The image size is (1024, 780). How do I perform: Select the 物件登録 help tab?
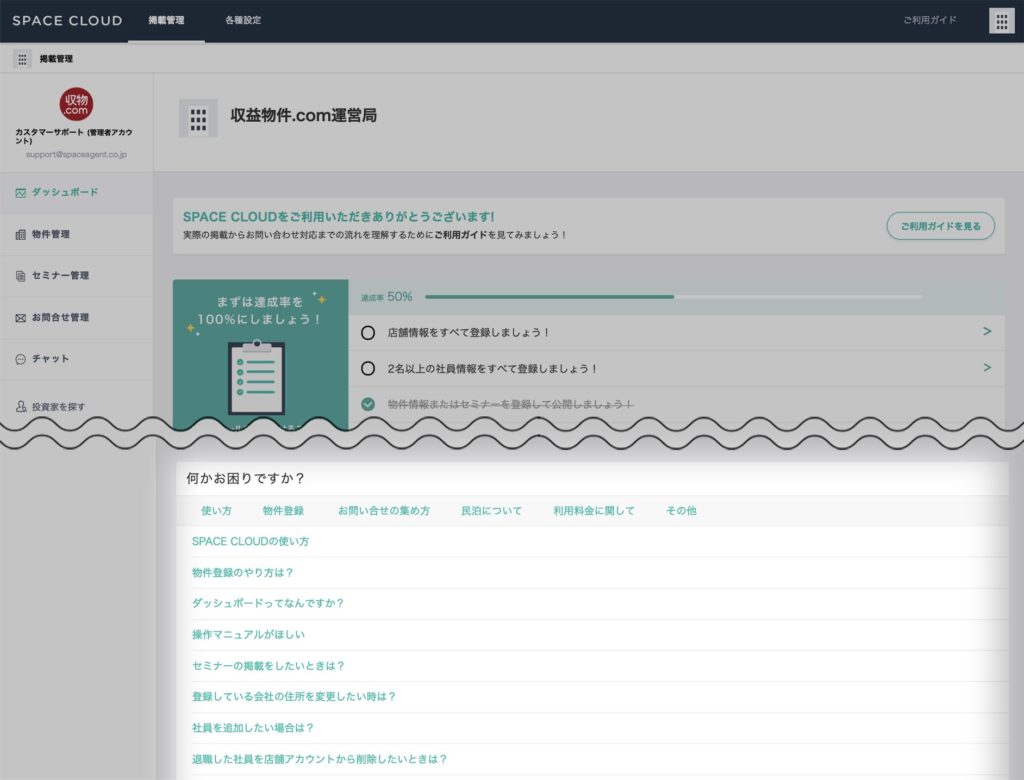(283, 511)
